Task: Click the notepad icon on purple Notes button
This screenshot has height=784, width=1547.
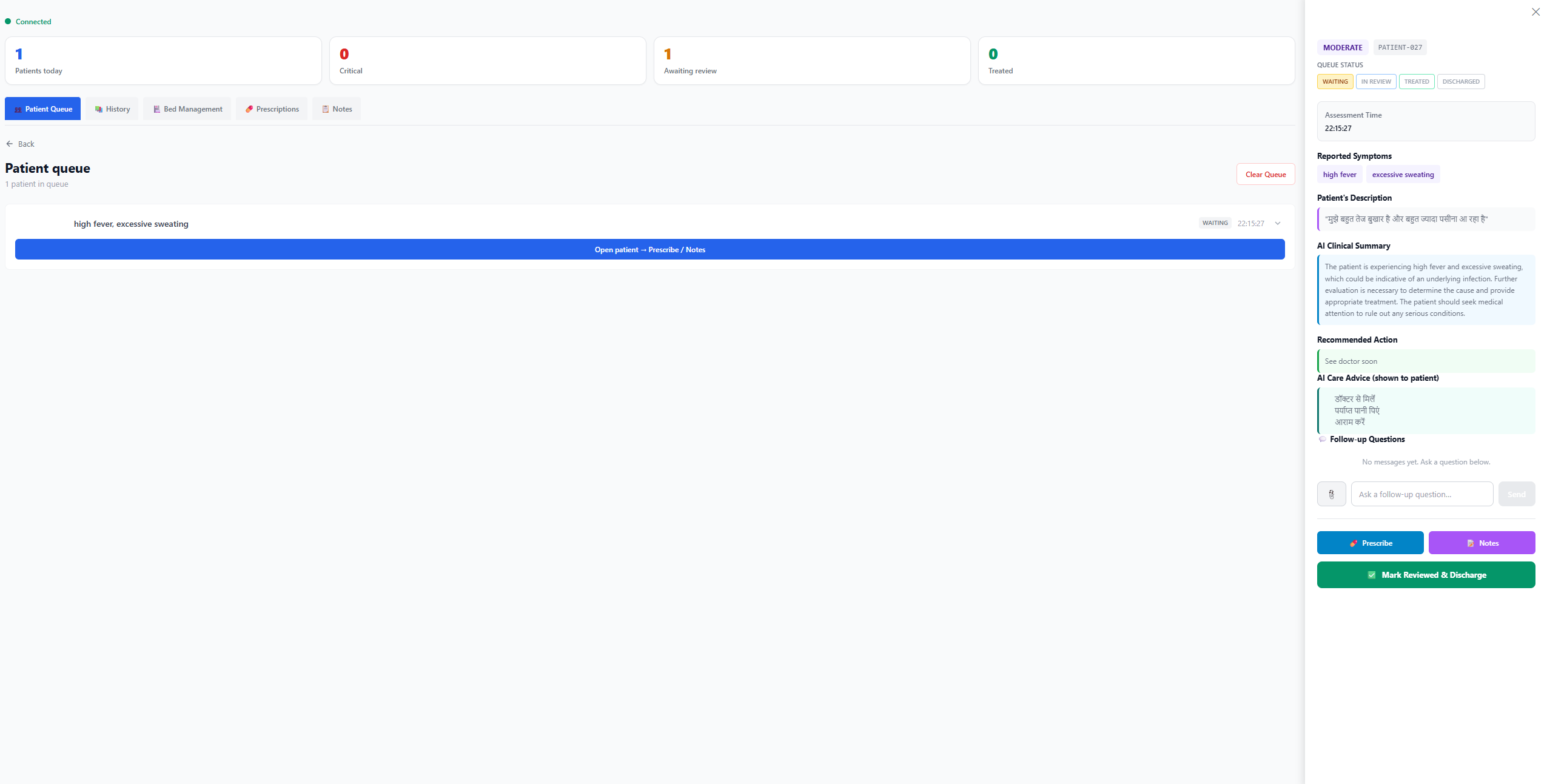Action: [1471, 543]
